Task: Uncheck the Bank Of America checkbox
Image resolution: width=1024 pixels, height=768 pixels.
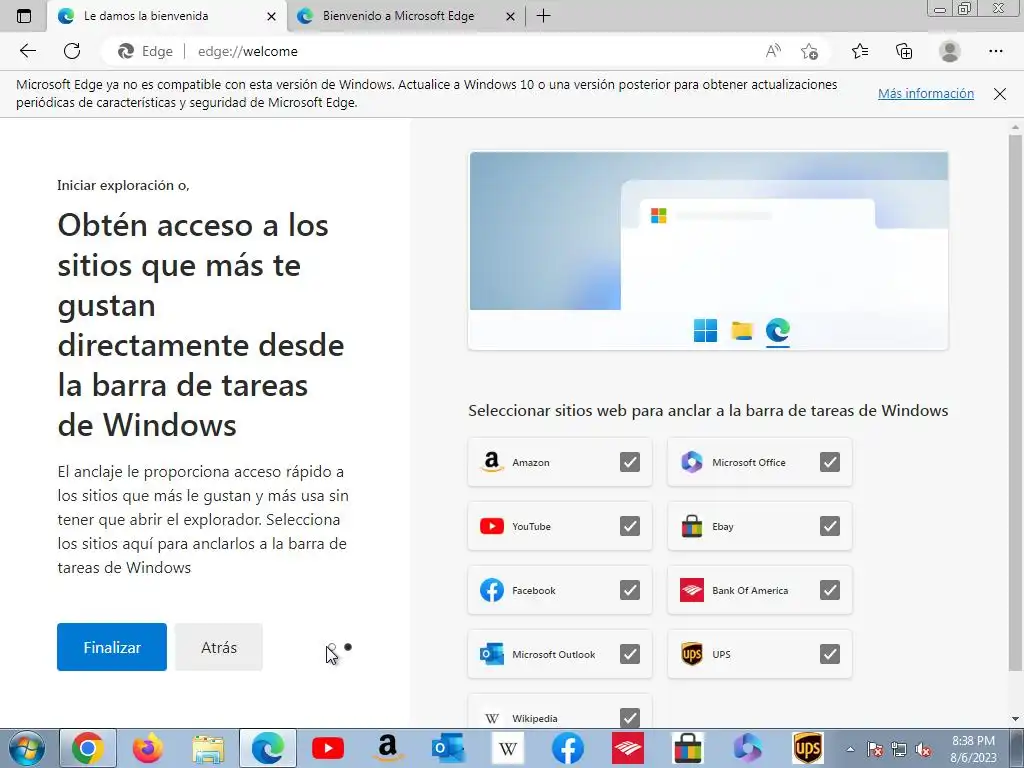Action: pos(829,590)
